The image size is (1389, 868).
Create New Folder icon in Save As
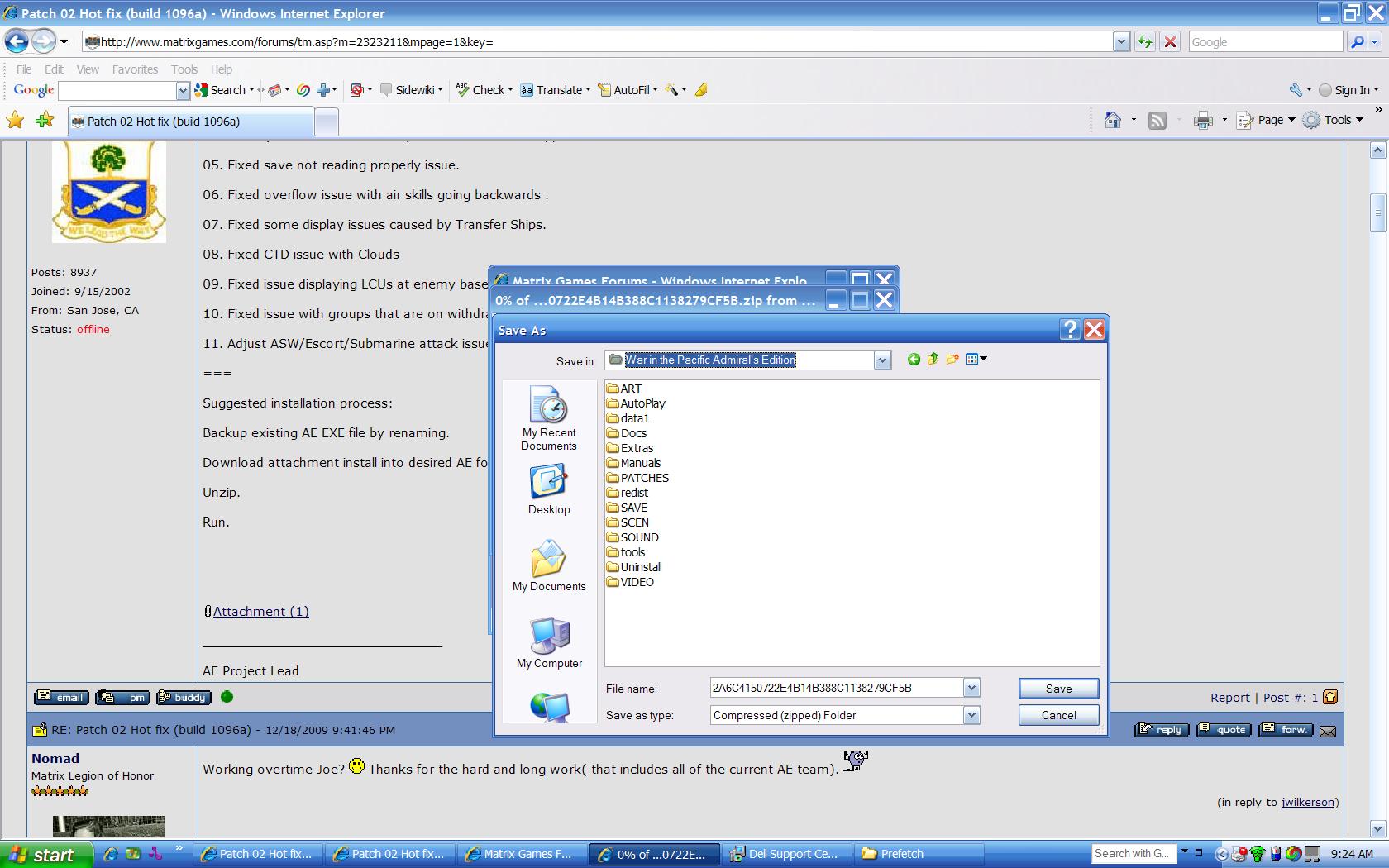point(952,360)
